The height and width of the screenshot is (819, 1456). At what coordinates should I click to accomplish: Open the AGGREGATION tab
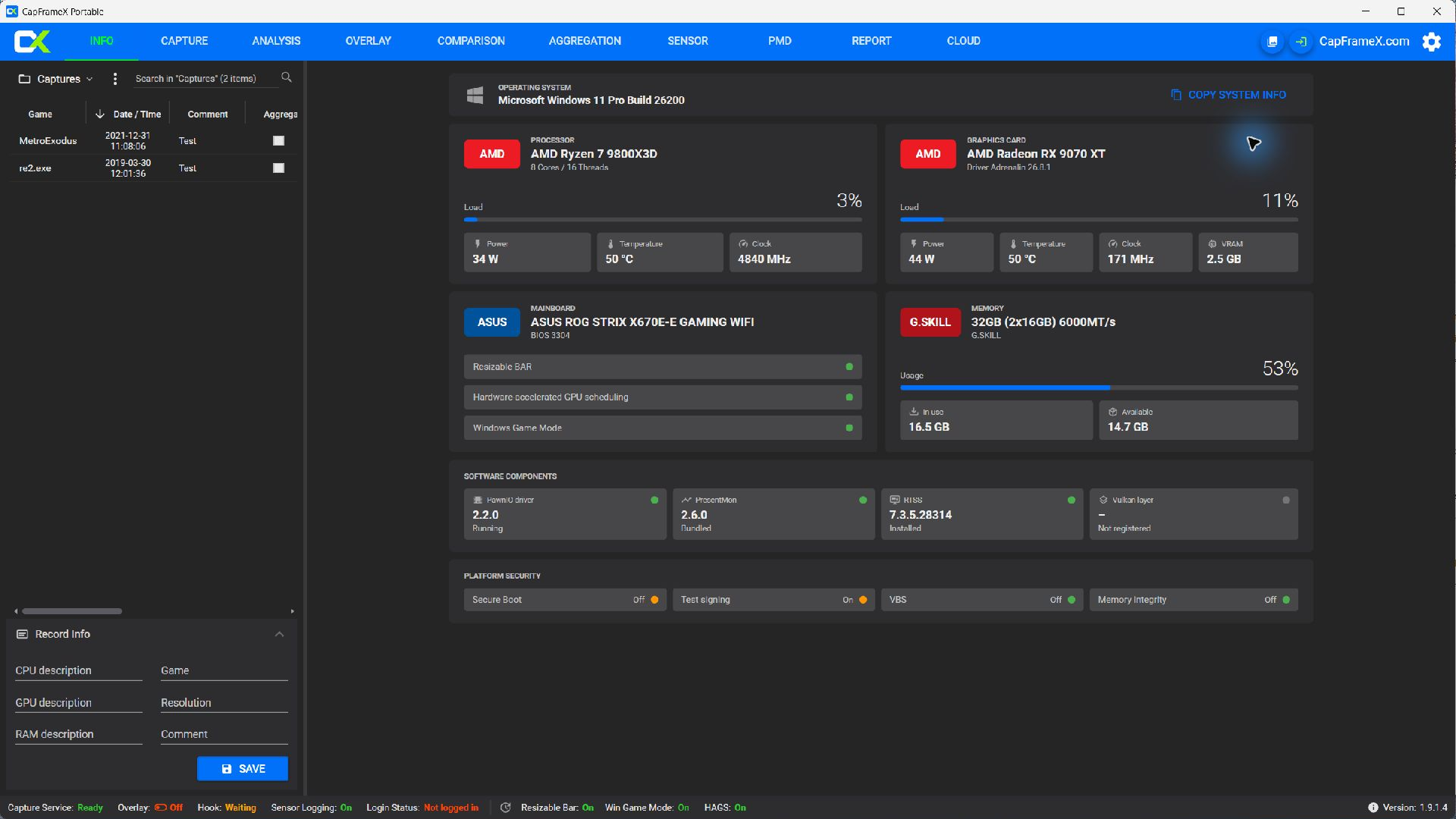pos(585,41)
